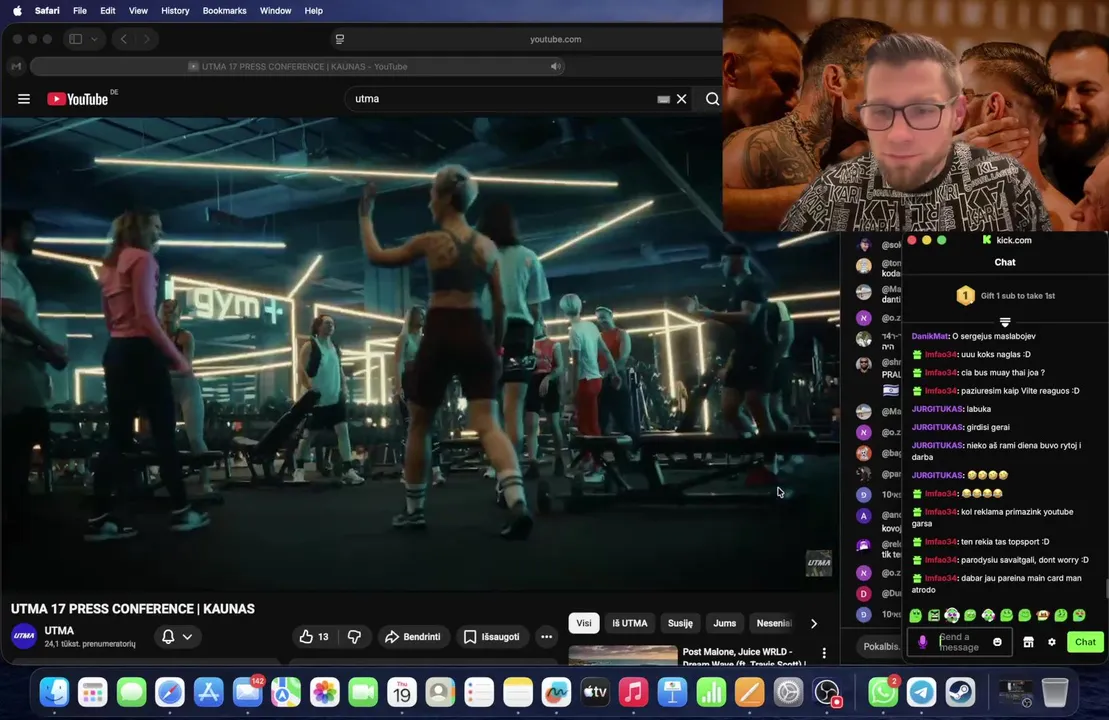Insert the first green emote in Kick emote row
The image size is (1109, 720).
coord(916,615)
